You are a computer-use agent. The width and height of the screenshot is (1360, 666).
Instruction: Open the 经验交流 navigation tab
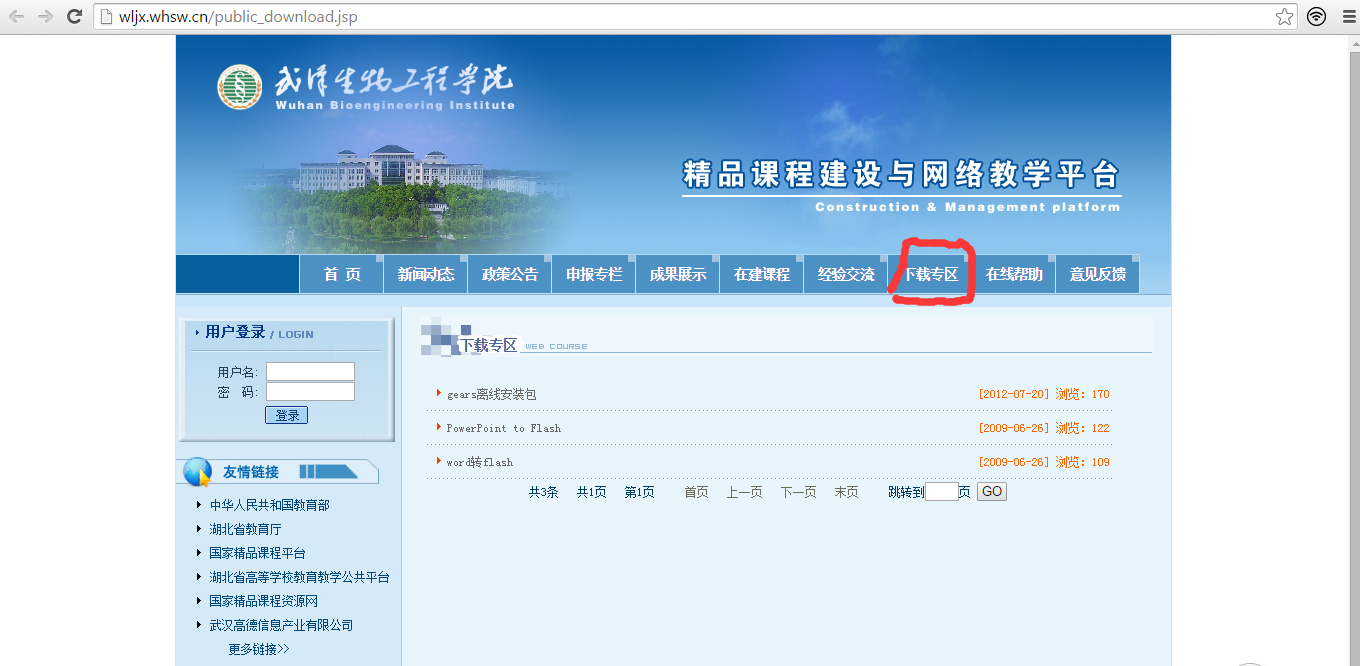pyautogui.click(x=845, y=274)
